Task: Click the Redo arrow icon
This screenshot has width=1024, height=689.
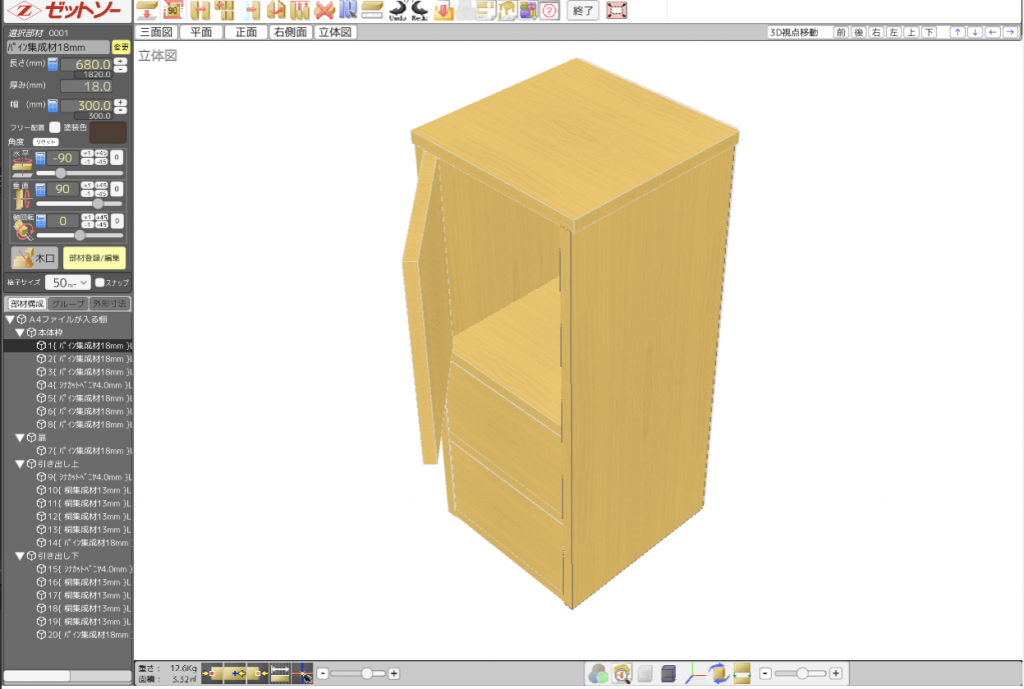Action: coord(420,10)
